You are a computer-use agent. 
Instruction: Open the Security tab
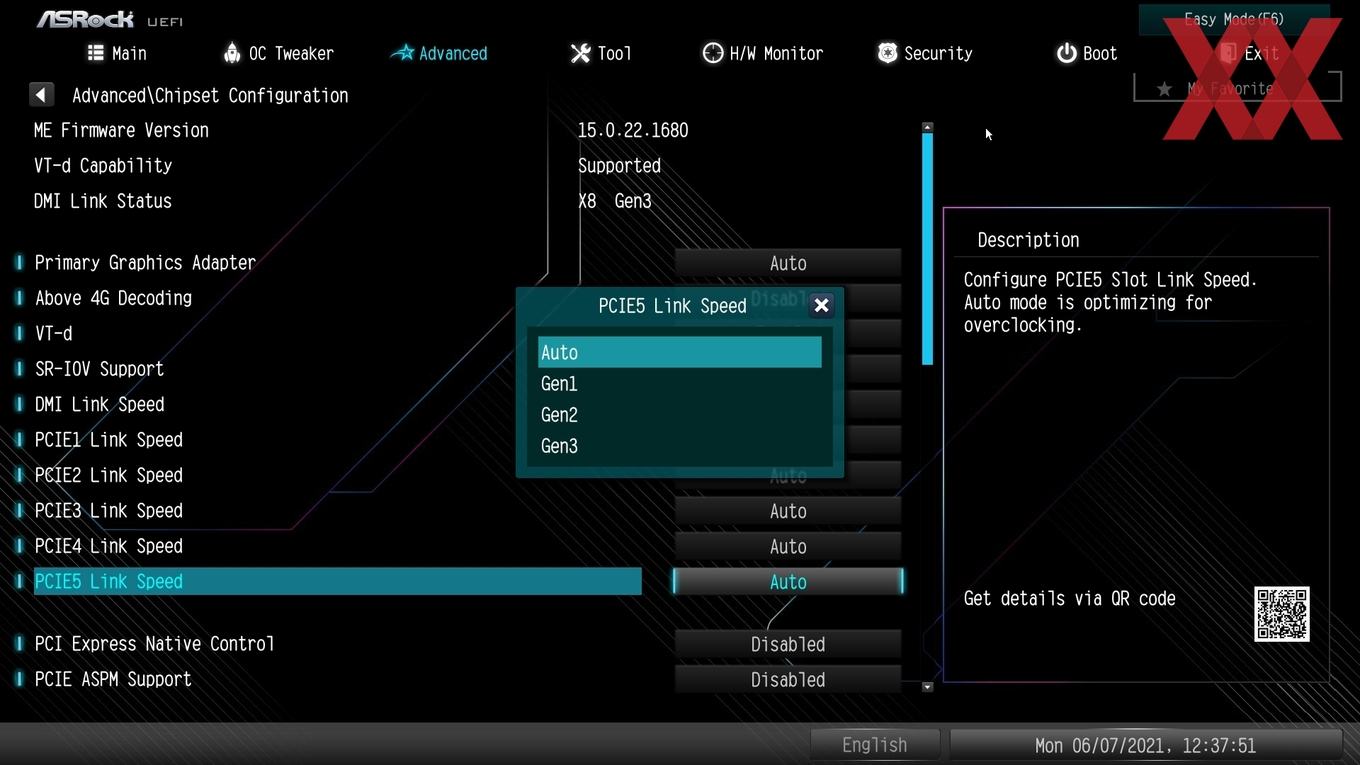(x=925, y=53)
